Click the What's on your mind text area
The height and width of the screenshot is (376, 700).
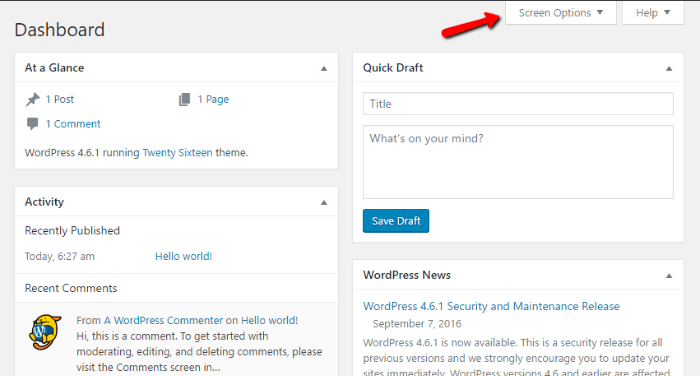[x=518, y=162]
